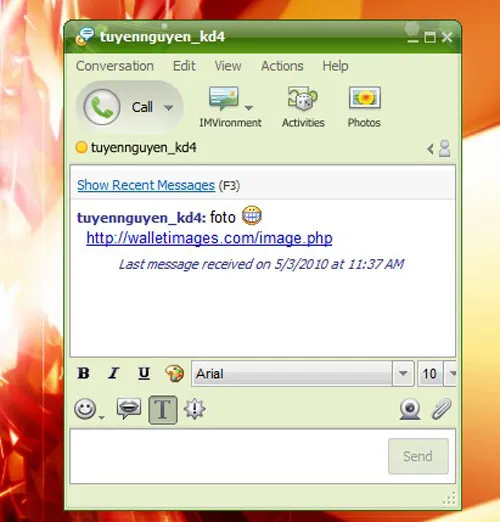Viewport: 500px width, 522px height.
Task: Open the IMVironment icon
Action: coord(224,98)
